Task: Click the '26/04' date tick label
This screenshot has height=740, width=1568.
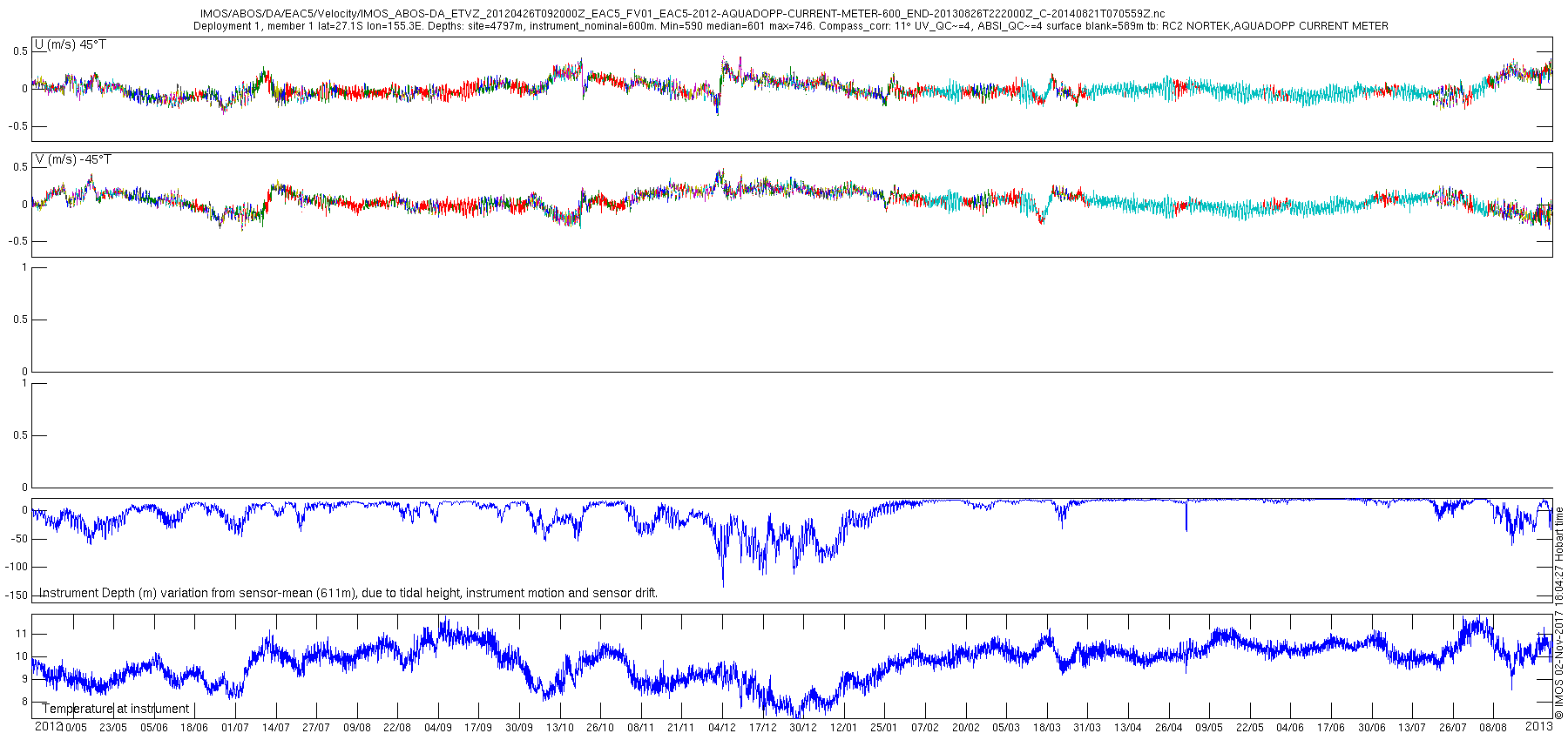Action: tap(1169, 728)
